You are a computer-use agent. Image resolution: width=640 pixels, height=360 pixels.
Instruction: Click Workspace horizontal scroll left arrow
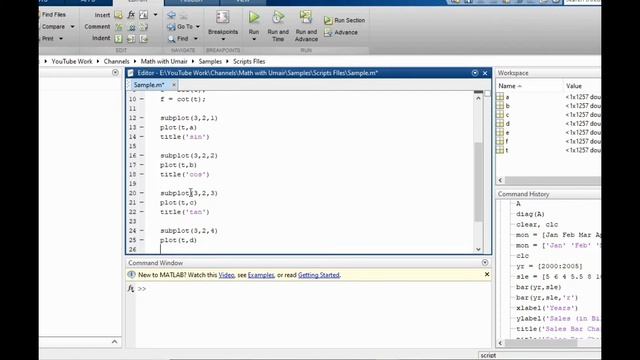pyautogui.click(x=500, y=180)
